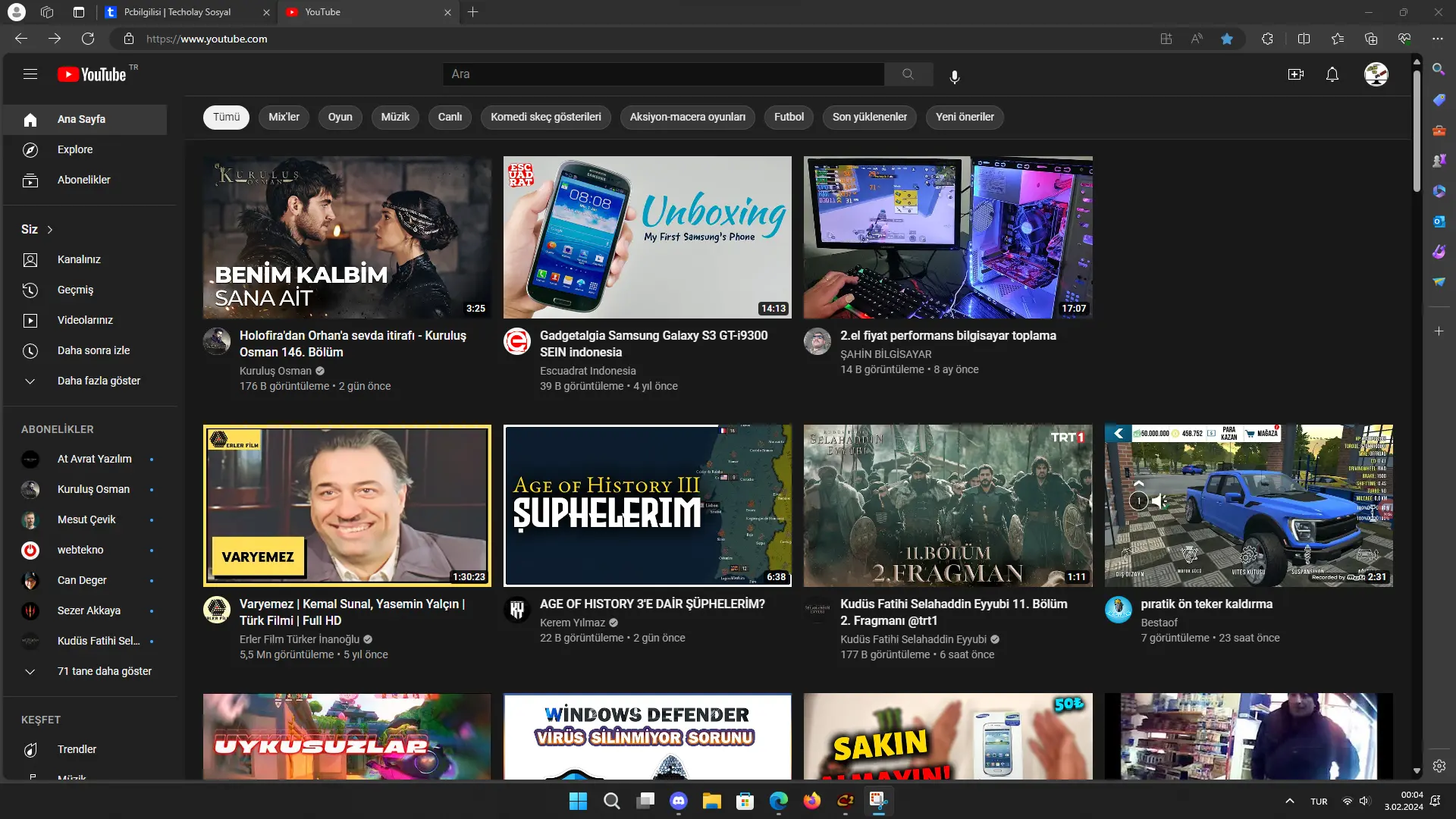Image resolution: width=1456 pixels, height=819 pixels.
Task: Select the Oyun filter chip
Action: 340,117
